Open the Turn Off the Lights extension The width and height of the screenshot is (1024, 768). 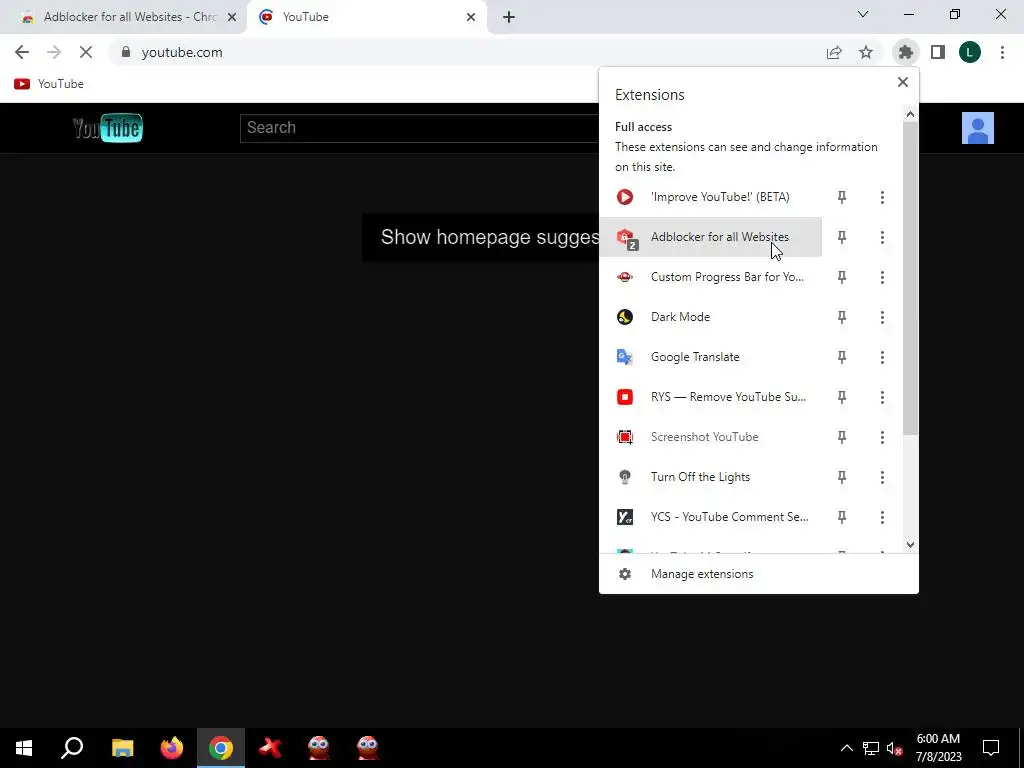coord(711,477)
